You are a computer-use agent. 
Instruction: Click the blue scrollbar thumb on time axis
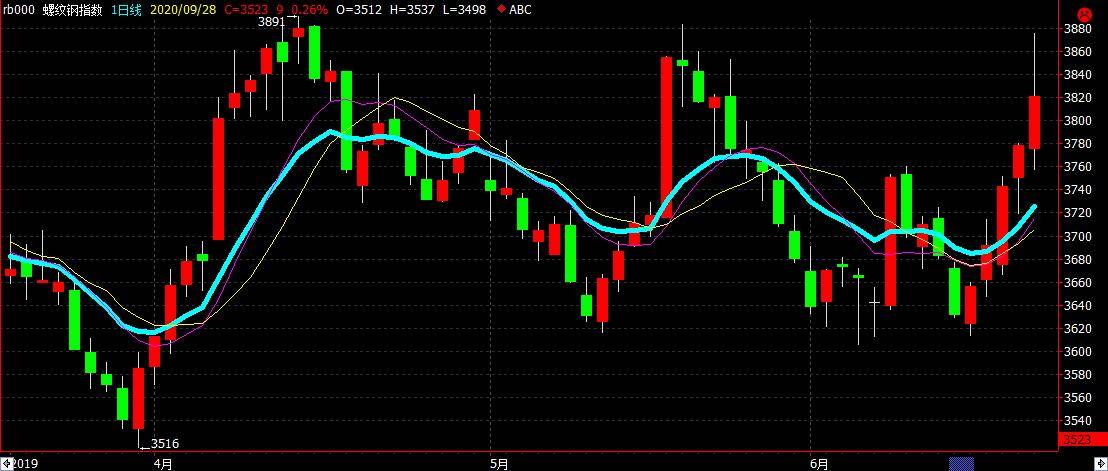(x=960, y=463)
